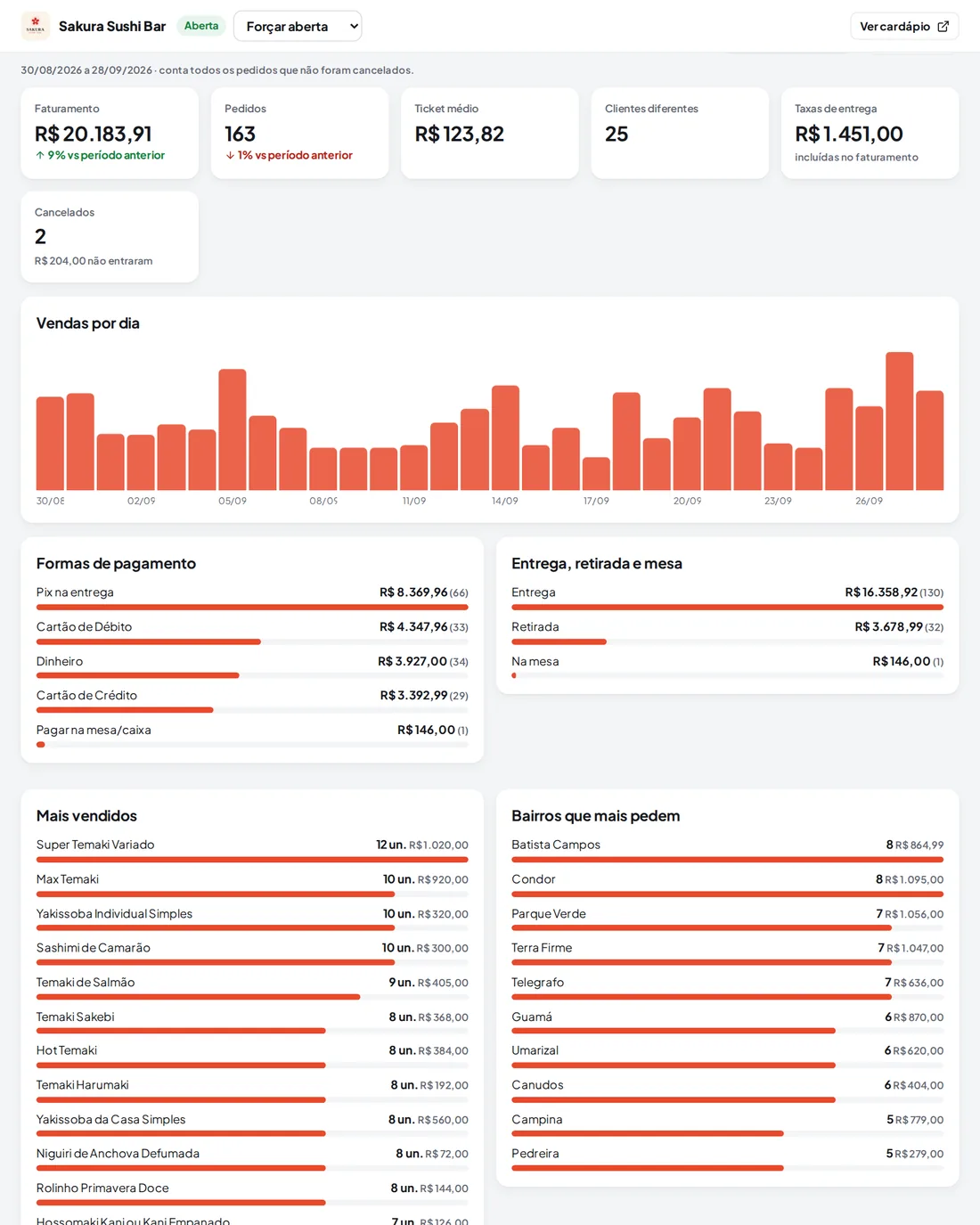The image size is (980, 1225).
Task: Select the "Condor" neighborhood row
Action: click(x=727, y=885)
